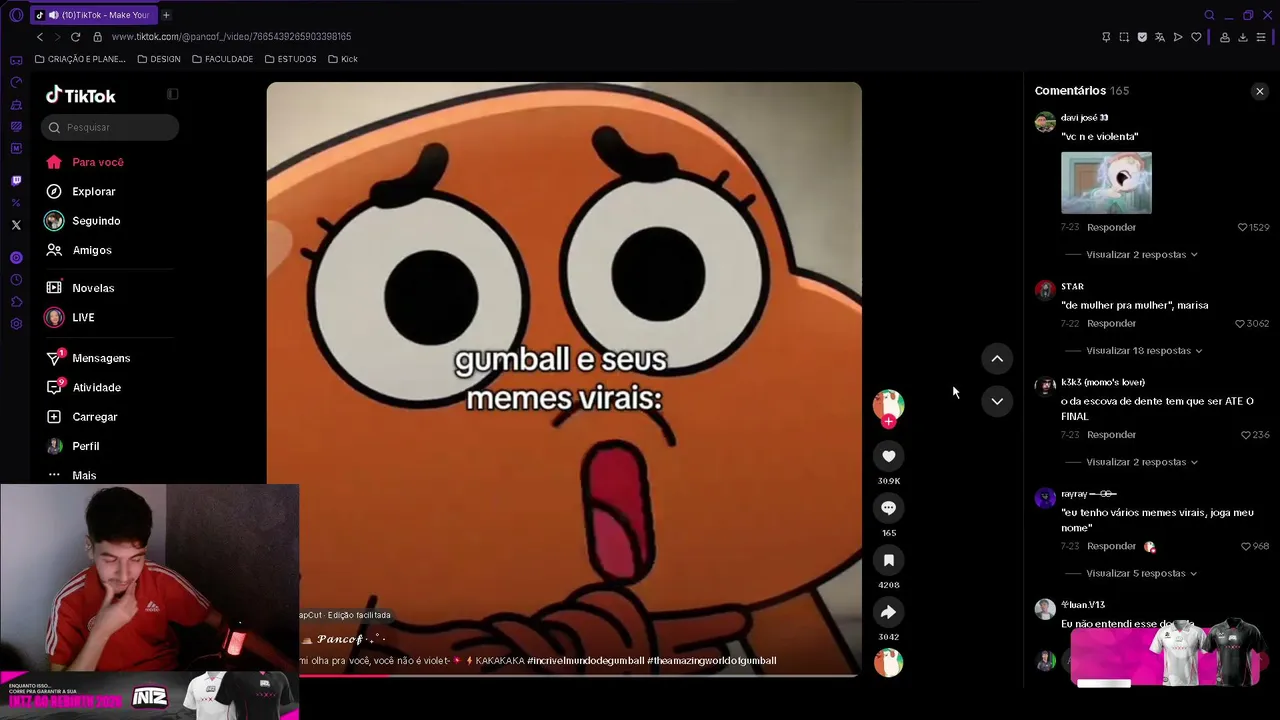1280x720 pixels.
Task: Reply to k3k3's comment
Action: [x=1111, y=435]
